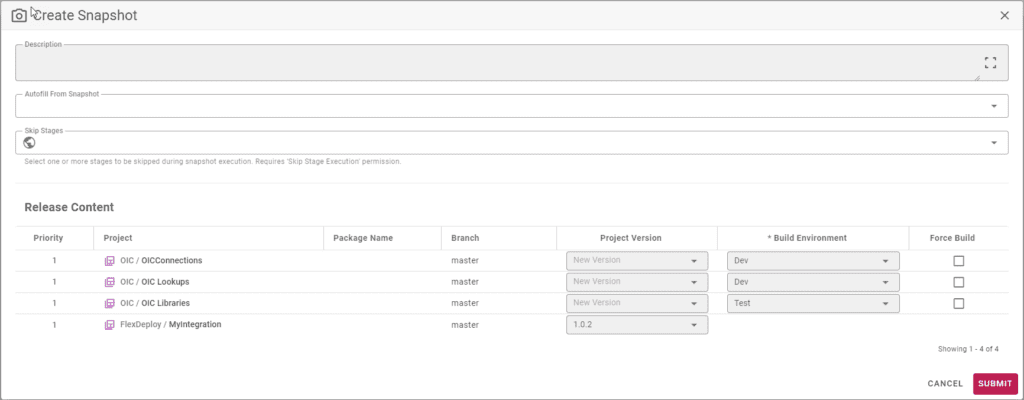
Task: Open Project Version dropdown for OIC Lookups
Action: [637, 282]
